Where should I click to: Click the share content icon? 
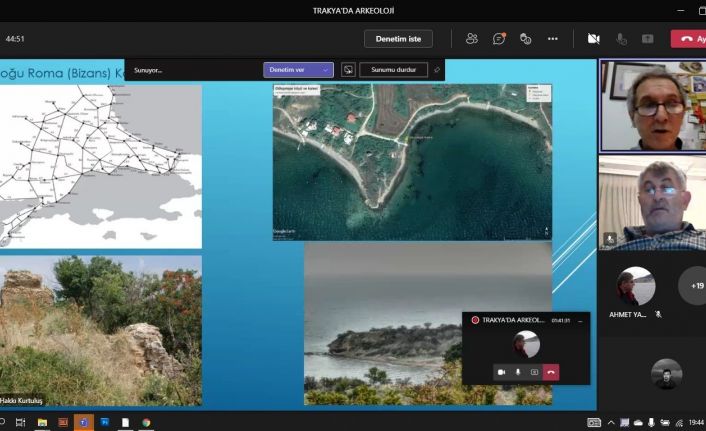648,39
